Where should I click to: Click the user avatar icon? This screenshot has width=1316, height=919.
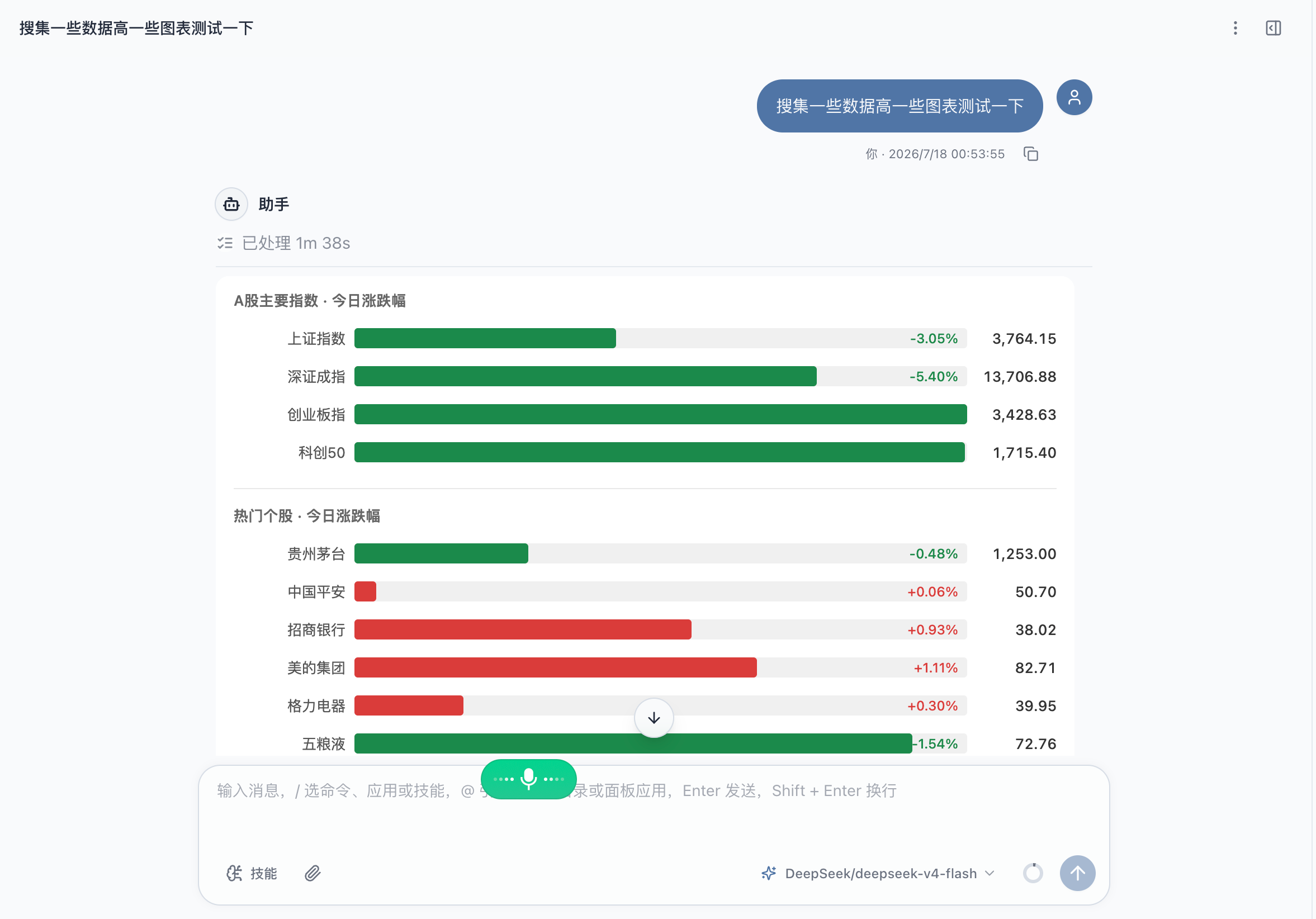click(1074, 97)
